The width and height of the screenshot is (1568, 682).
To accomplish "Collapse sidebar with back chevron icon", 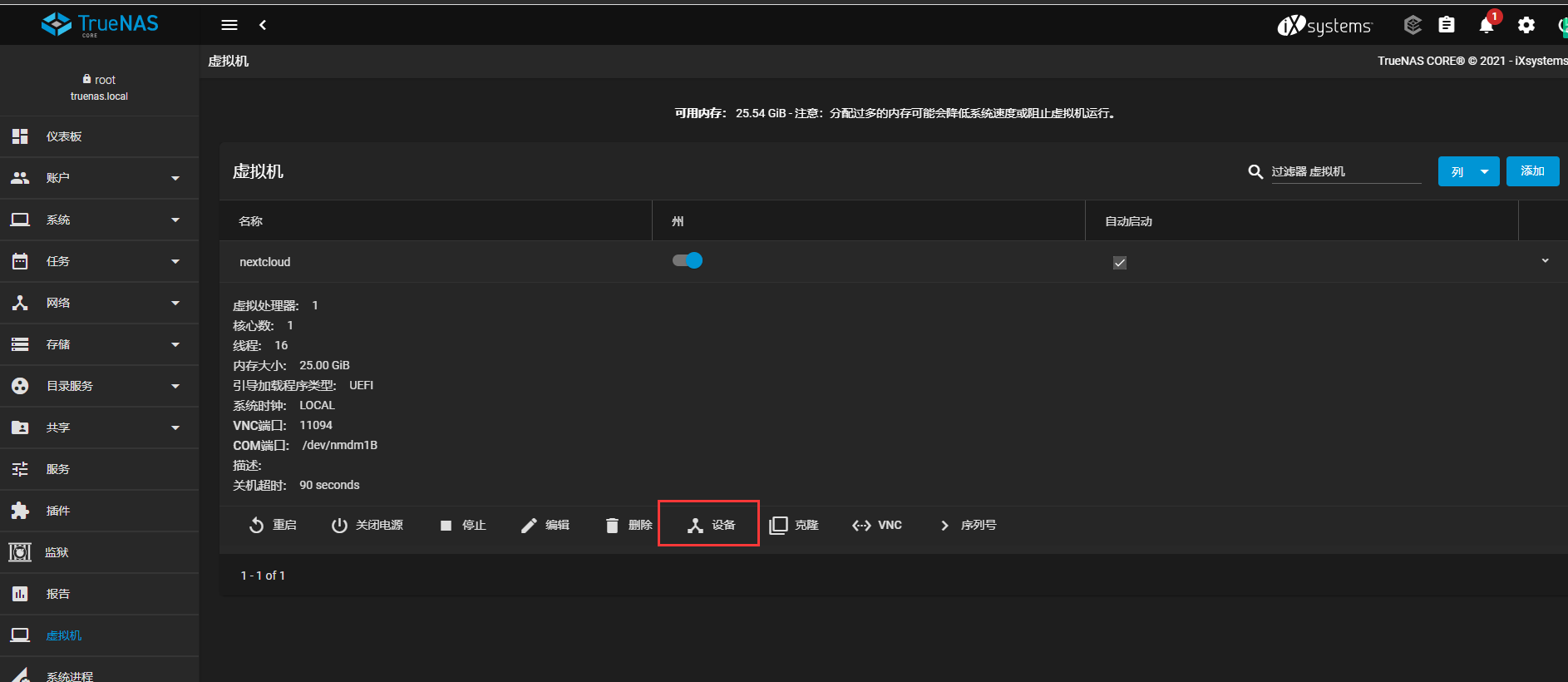I will pyautogui.click(x=263, y=25).
